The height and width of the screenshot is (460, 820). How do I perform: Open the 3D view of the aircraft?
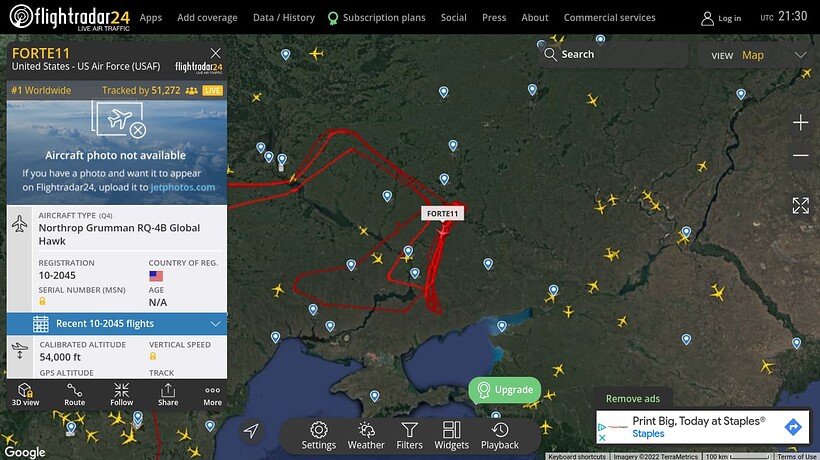[x=26, y=395]
